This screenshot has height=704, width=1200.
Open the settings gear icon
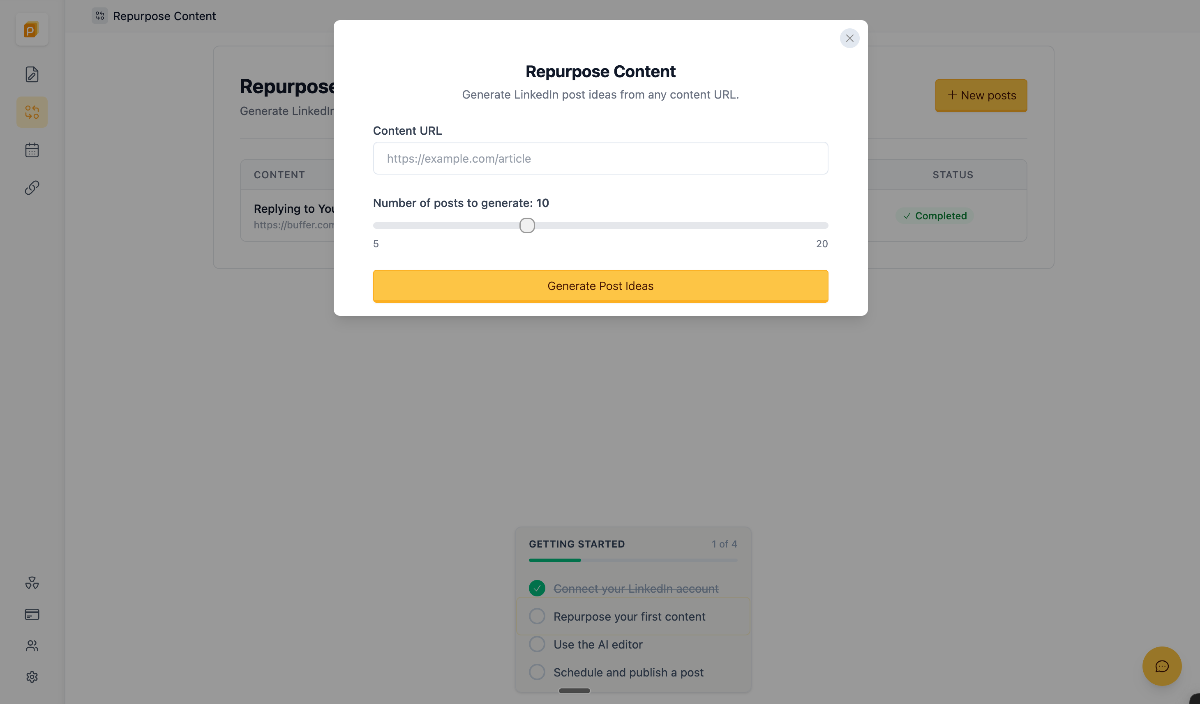pos(32,677)
